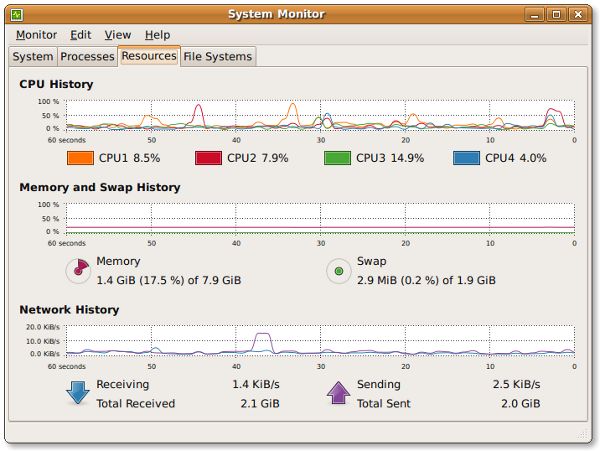Select the blue CPU4 color swatch
The height and width of the screenshot is (451, 600).
(466, 158)
